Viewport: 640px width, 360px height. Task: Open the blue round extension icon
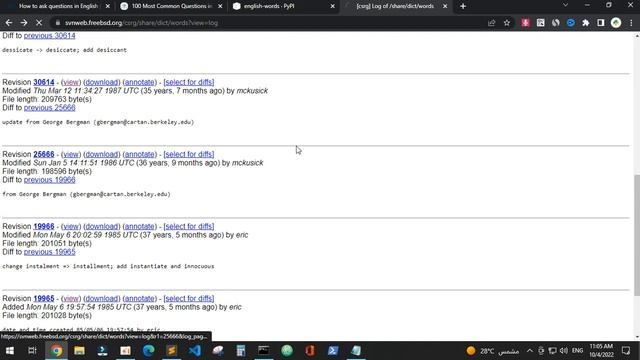571,23
